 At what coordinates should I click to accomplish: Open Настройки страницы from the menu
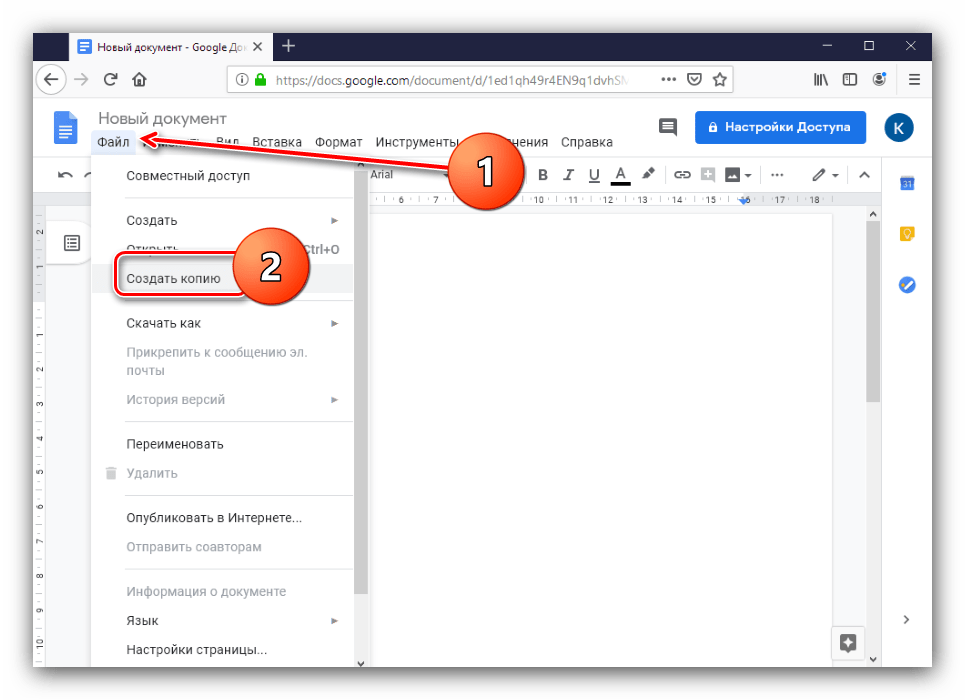pyautogui.click(x=222, y=650)
